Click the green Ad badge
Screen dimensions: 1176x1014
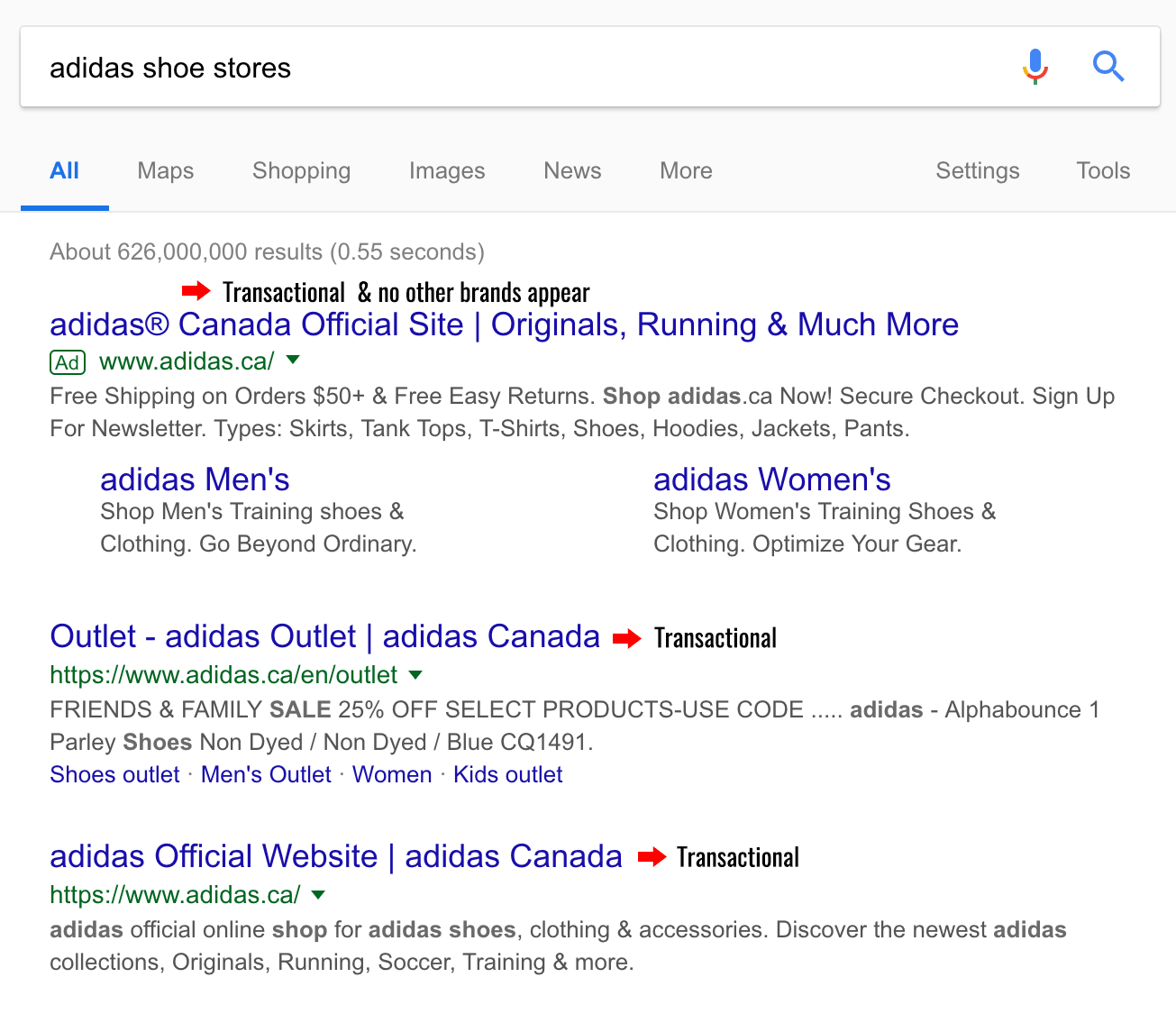(68, 362)
